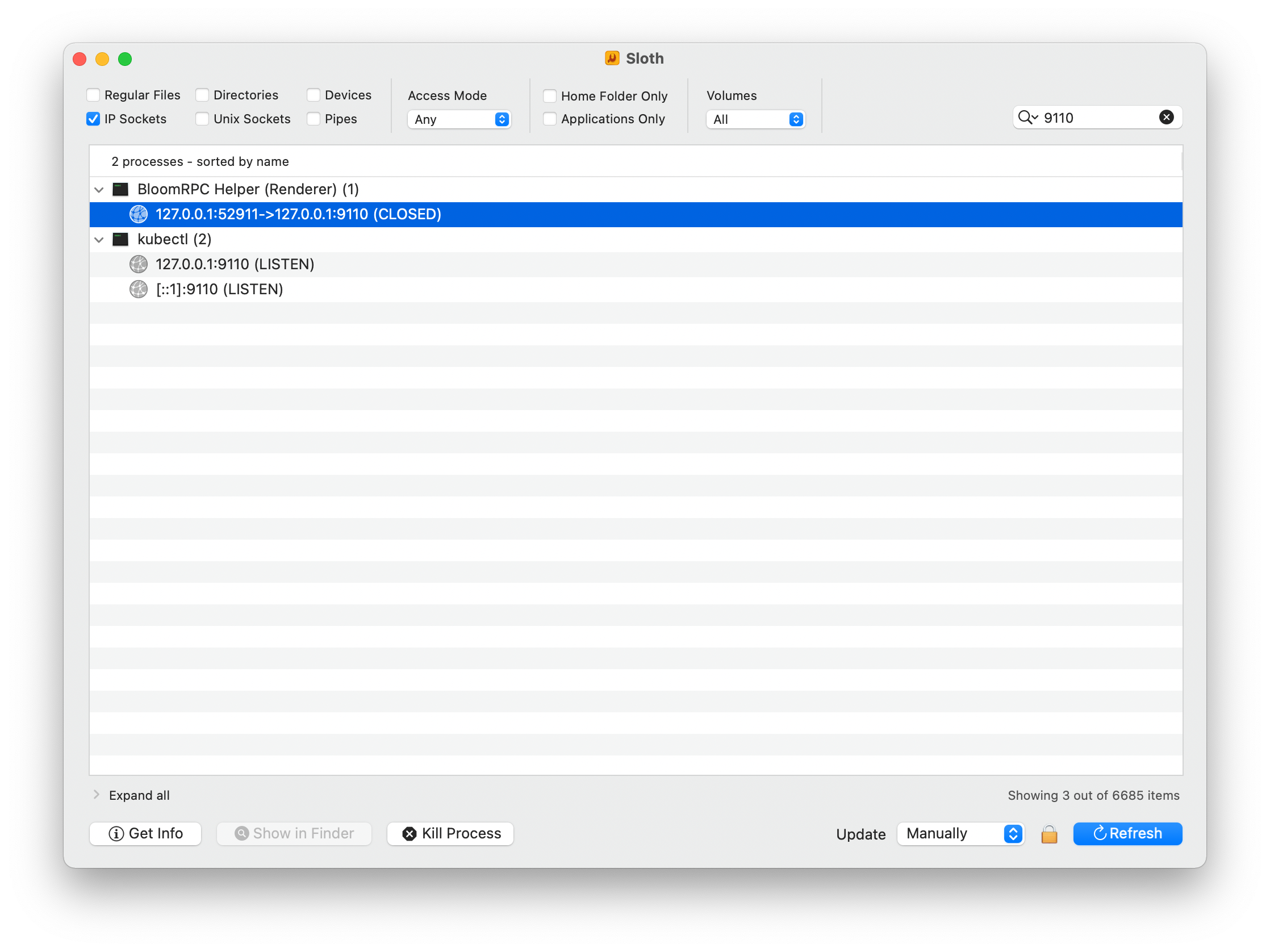Click 'Showing 3 out of 6685 items' status text

(1094, 795)
